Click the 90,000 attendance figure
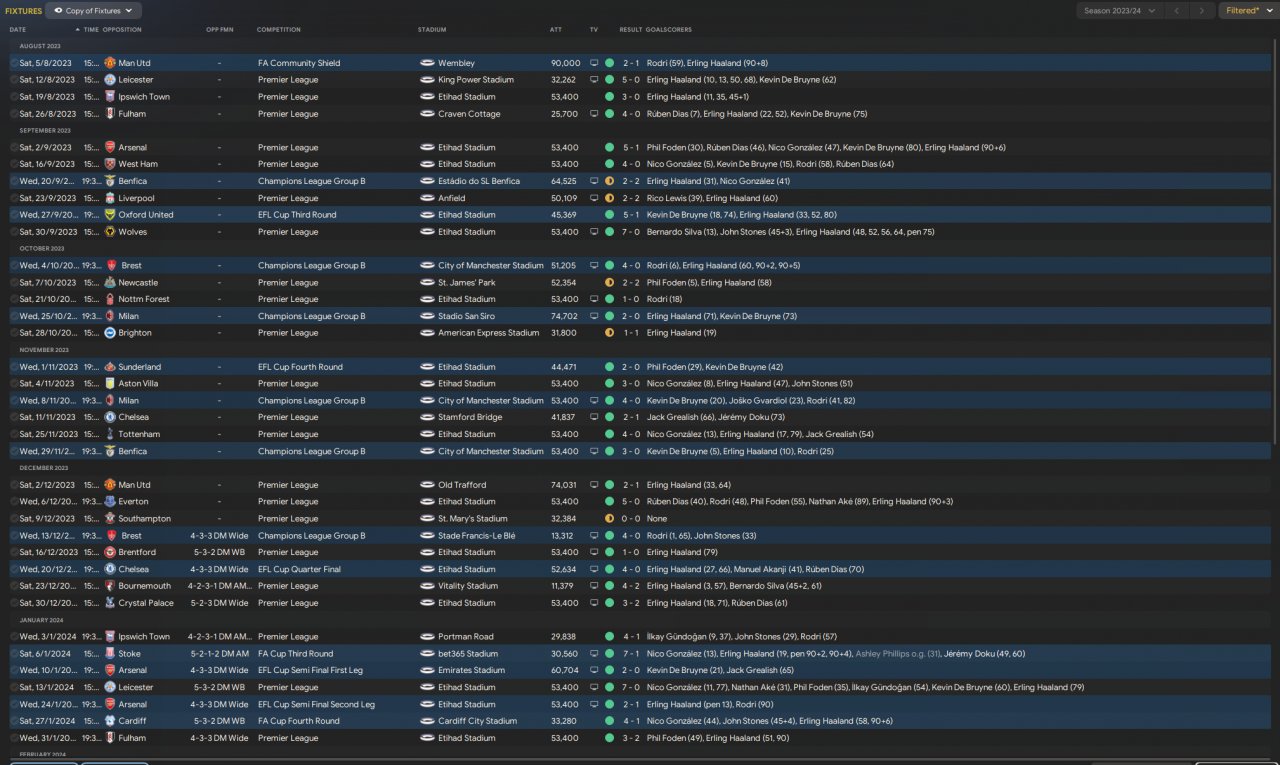Viewport: 1280px width, 765px height. coord(565,63)
